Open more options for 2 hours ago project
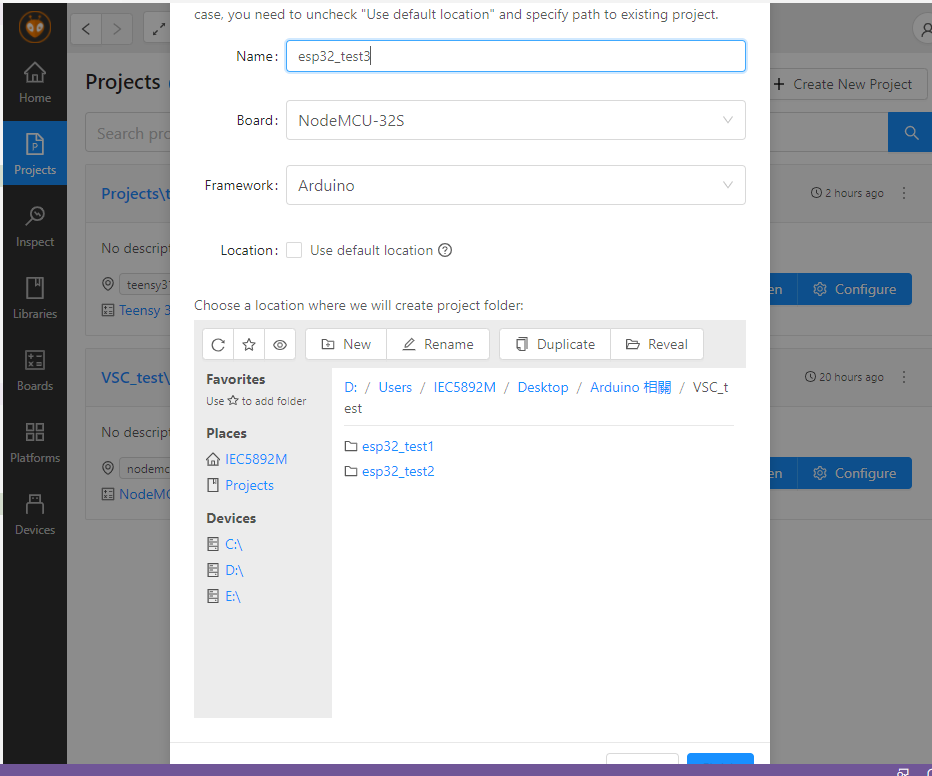Image resolution: width=932 pixels, height=776 pixels. (903, 193)
